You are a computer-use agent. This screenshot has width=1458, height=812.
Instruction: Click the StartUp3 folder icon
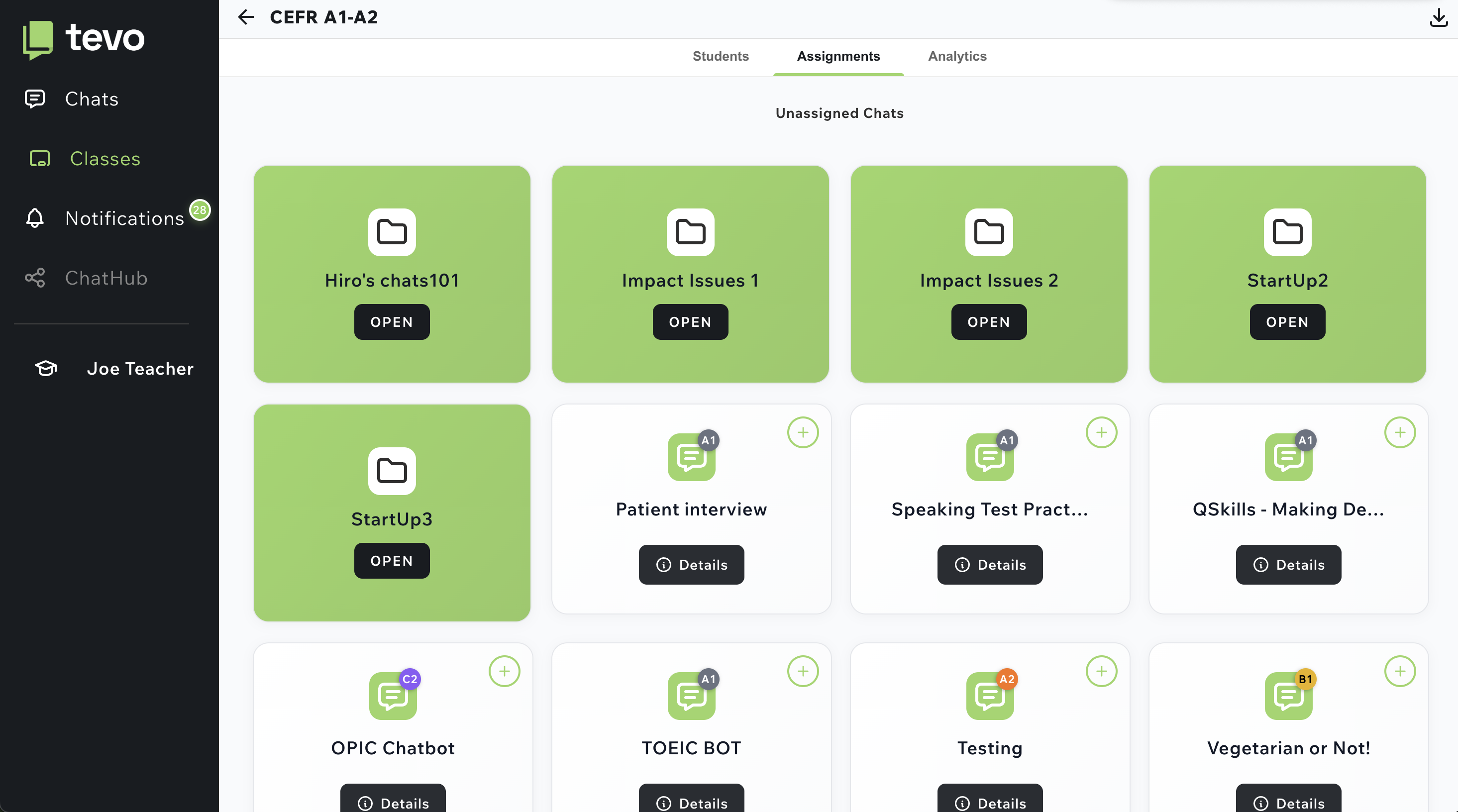[x=392, y=471]
